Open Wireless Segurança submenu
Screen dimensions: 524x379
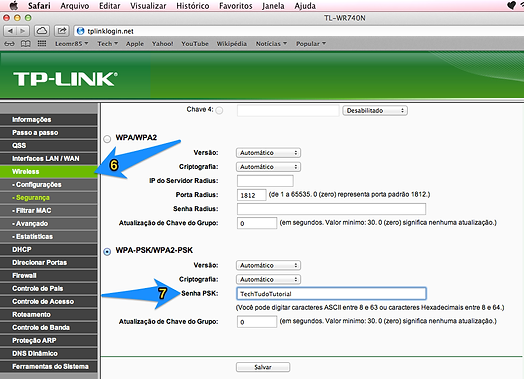(49, 198)
